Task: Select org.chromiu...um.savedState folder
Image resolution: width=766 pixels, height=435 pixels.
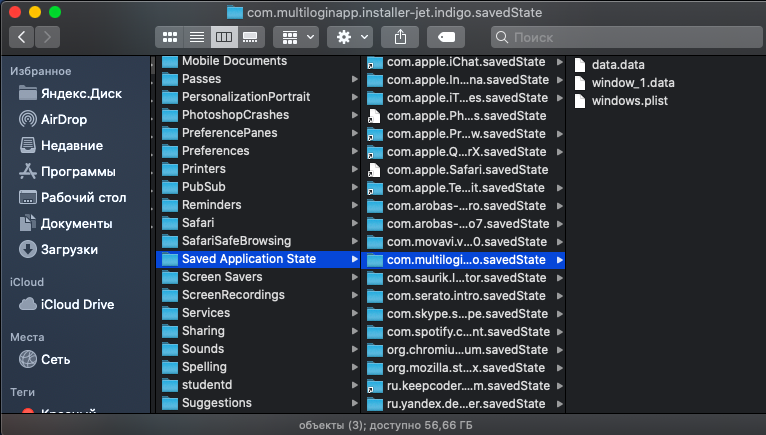Action: (x=464, y=350)
